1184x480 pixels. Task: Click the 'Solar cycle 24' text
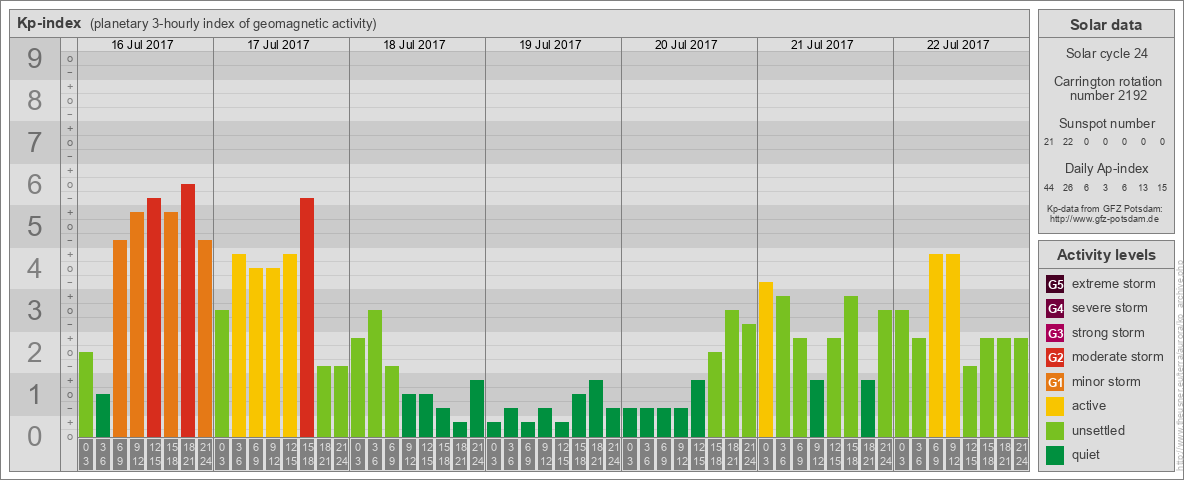tap(1105, 54)
